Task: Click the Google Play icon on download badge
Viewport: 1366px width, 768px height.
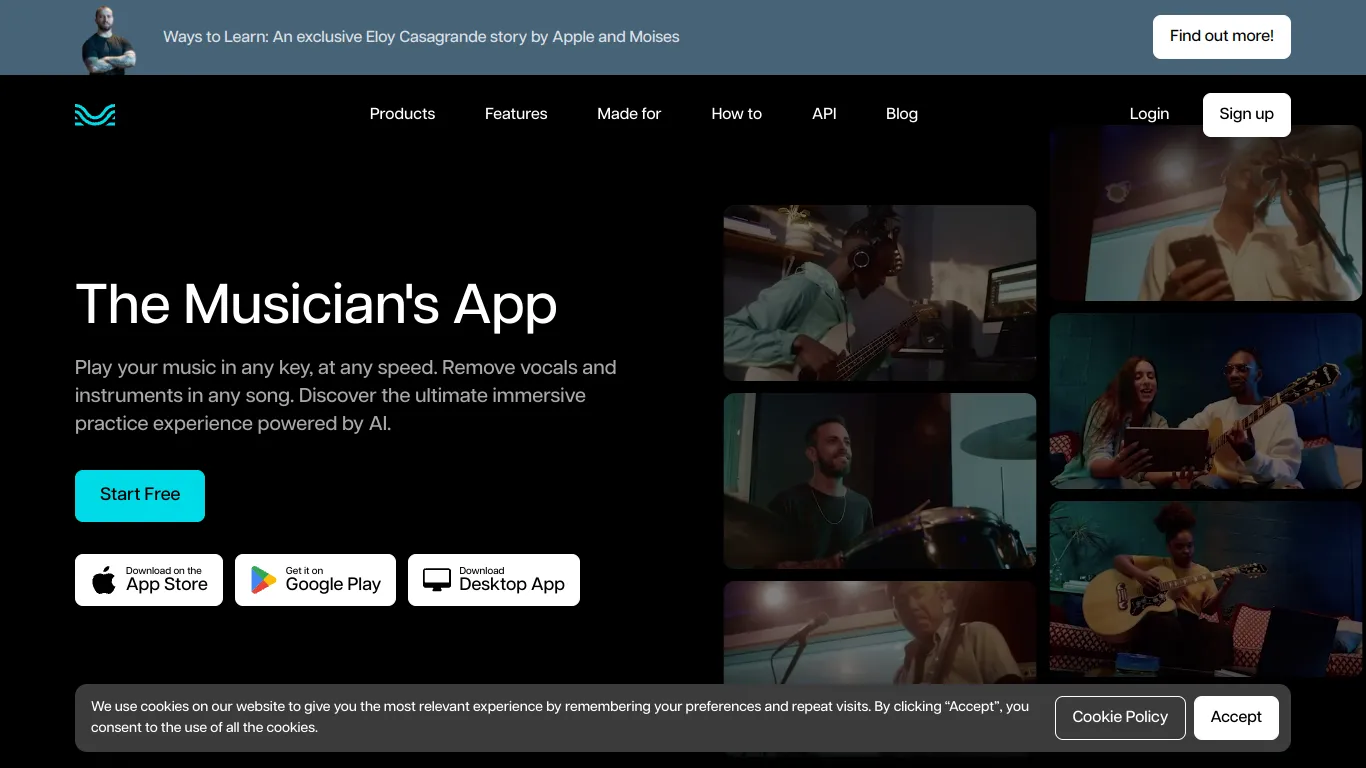Action: pos(262,580)
